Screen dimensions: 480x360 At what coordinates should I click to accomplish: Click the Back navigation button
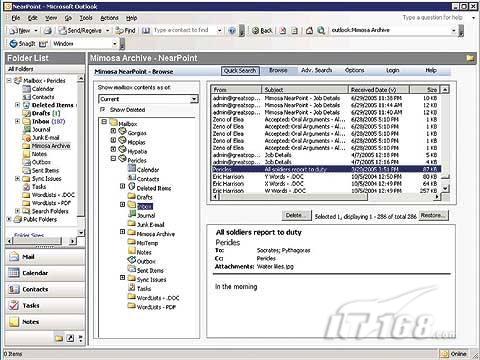coord(262,31)
